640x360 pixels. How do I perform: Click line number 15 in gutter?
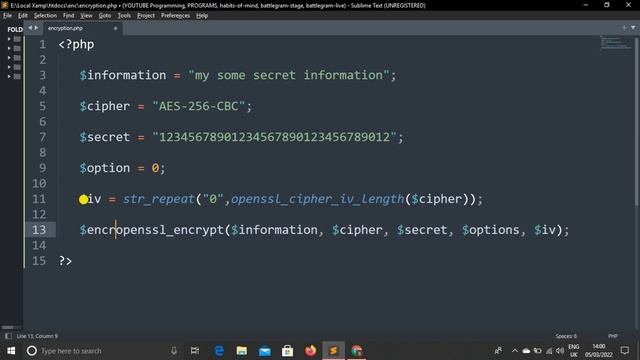pyautogui.click(x=39, y=261)
